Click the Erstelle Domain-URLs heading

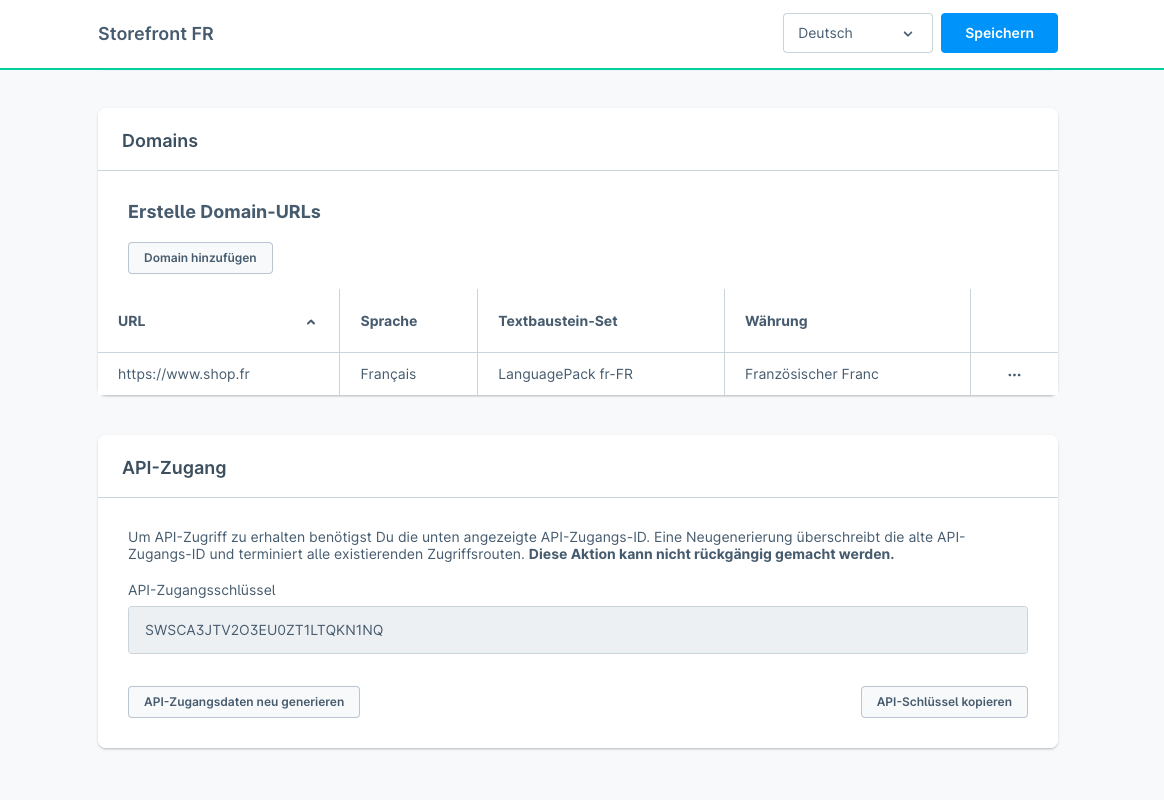pos(224,212)
